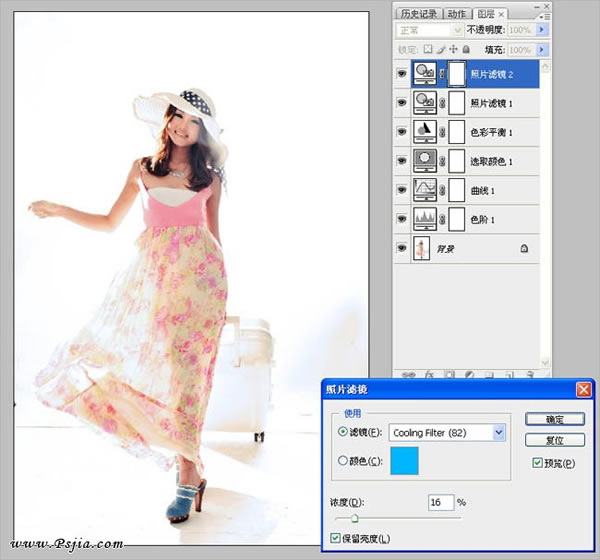Click the Curves 1 adjustment icon
Image resolution: width=600 pixels, height=560 pixels.
coord(425,190)
